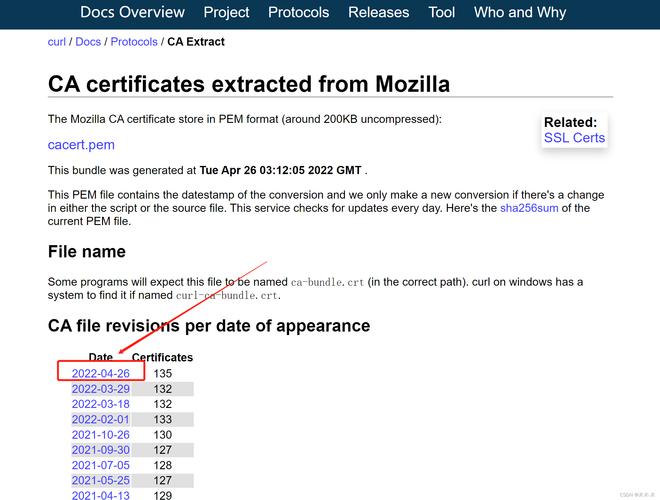Click the bundle timestamp 'Tue Apr 26 03:12:05 2022 GMT'

[x=280, y=170]
